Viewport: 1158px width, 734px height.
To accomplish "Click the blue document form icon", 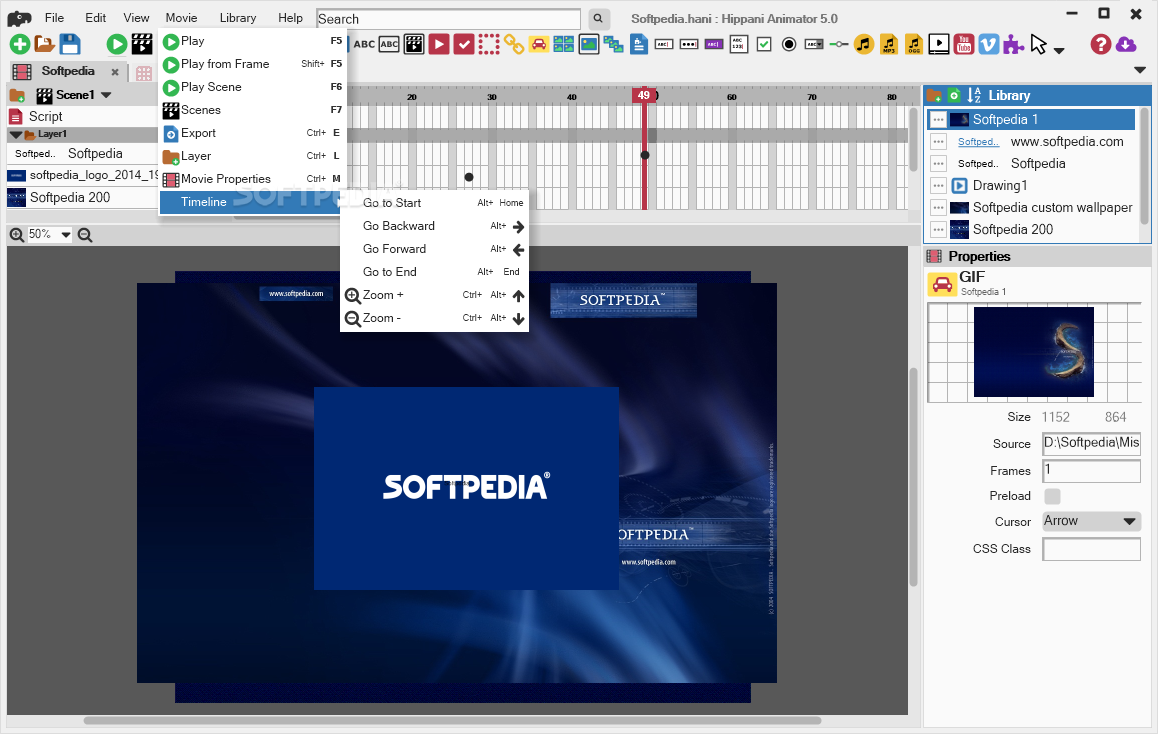I will pos(639,44).
